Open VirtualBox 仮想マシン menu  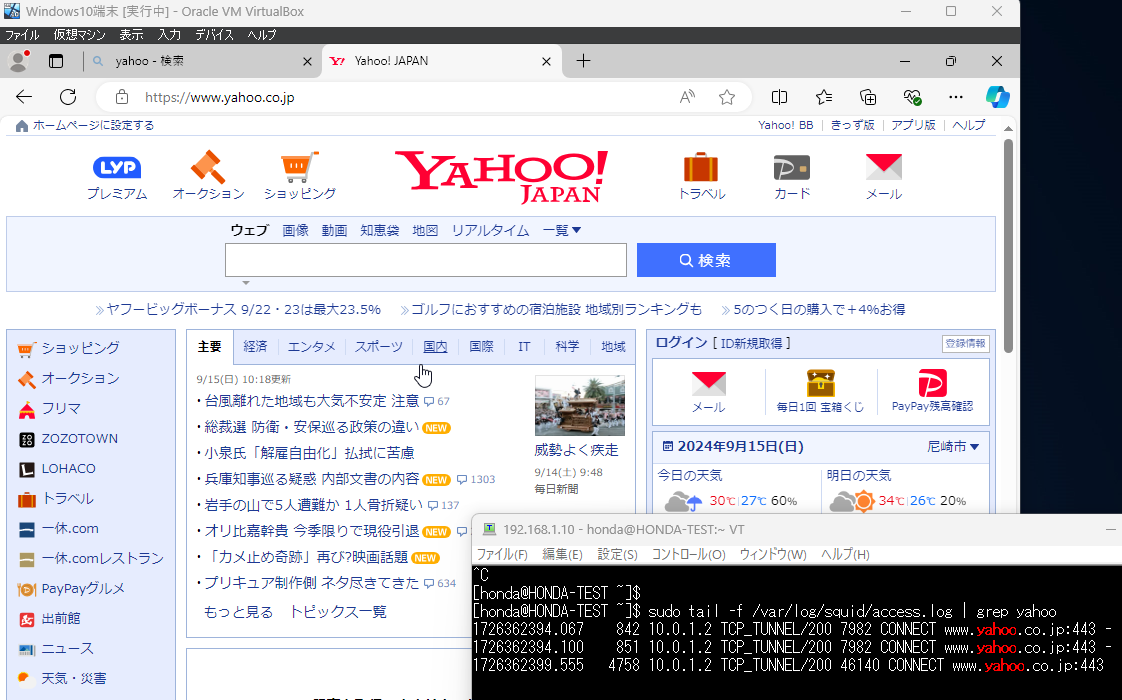pyautogui.click(x=79, y=34)
